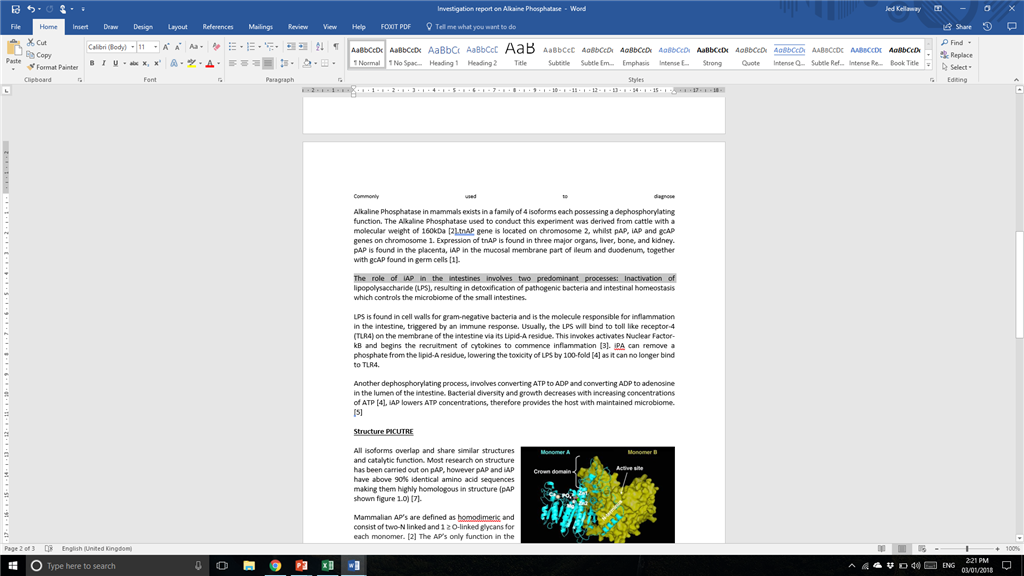Apply the Book Title style
Image resolution: width=1024 pixels, height=576 pixels.
pos(904,55)
